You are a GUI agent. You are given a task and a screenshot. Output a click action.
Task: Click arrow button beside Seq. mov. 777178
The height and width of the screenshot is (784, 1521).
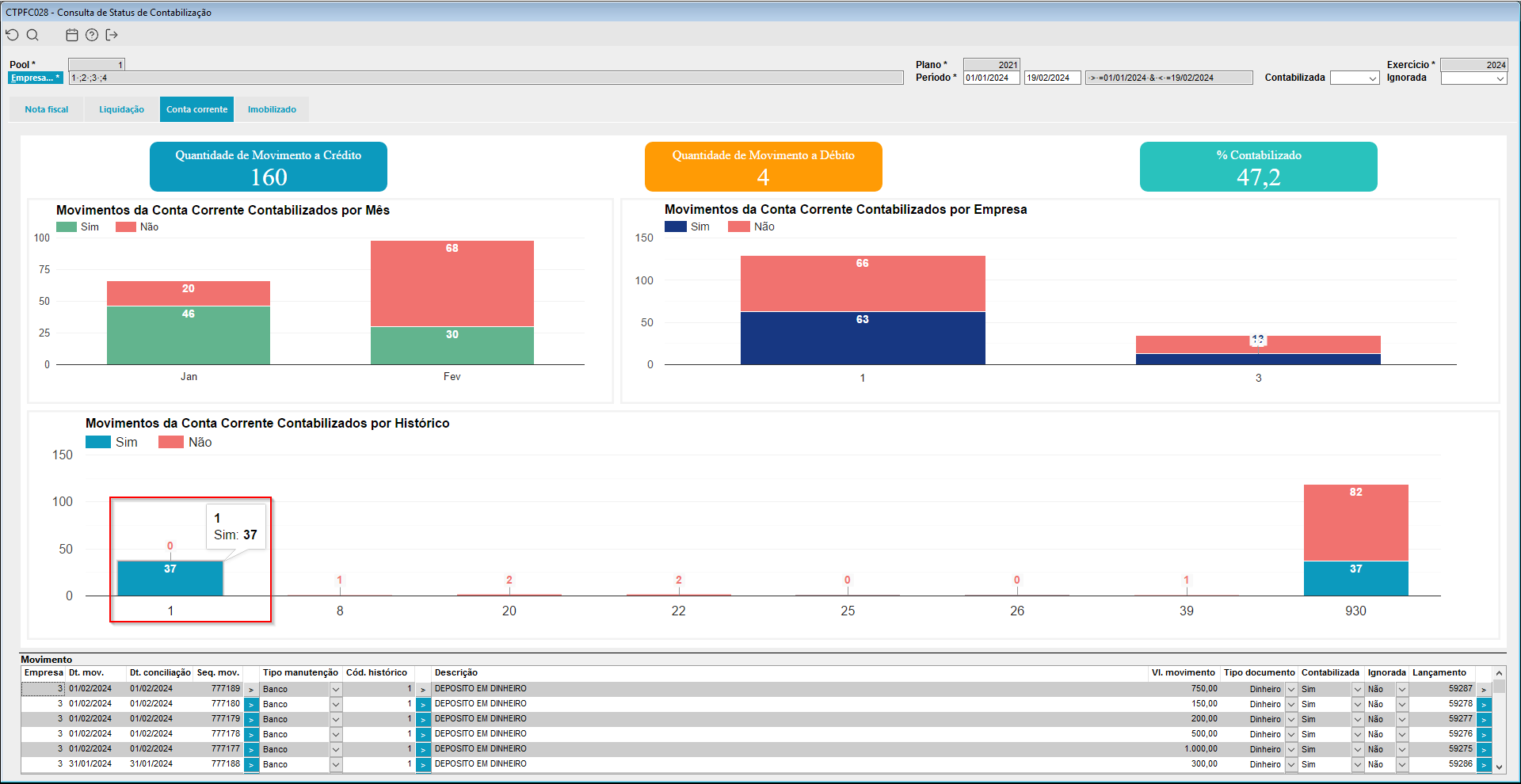coord(251,734)
